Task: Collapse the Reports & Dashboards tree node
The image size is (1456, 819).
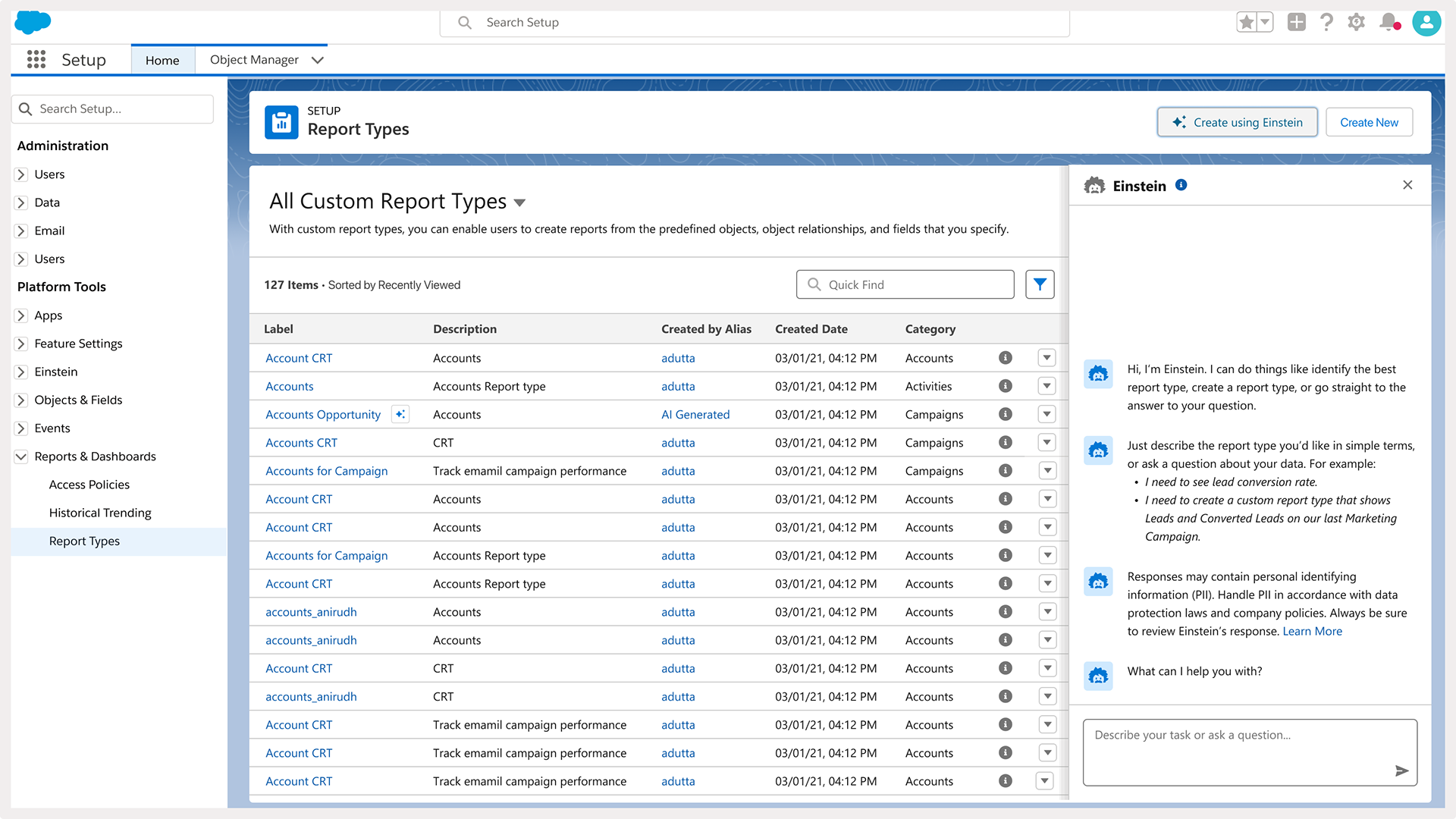Action: click(21, 457)
